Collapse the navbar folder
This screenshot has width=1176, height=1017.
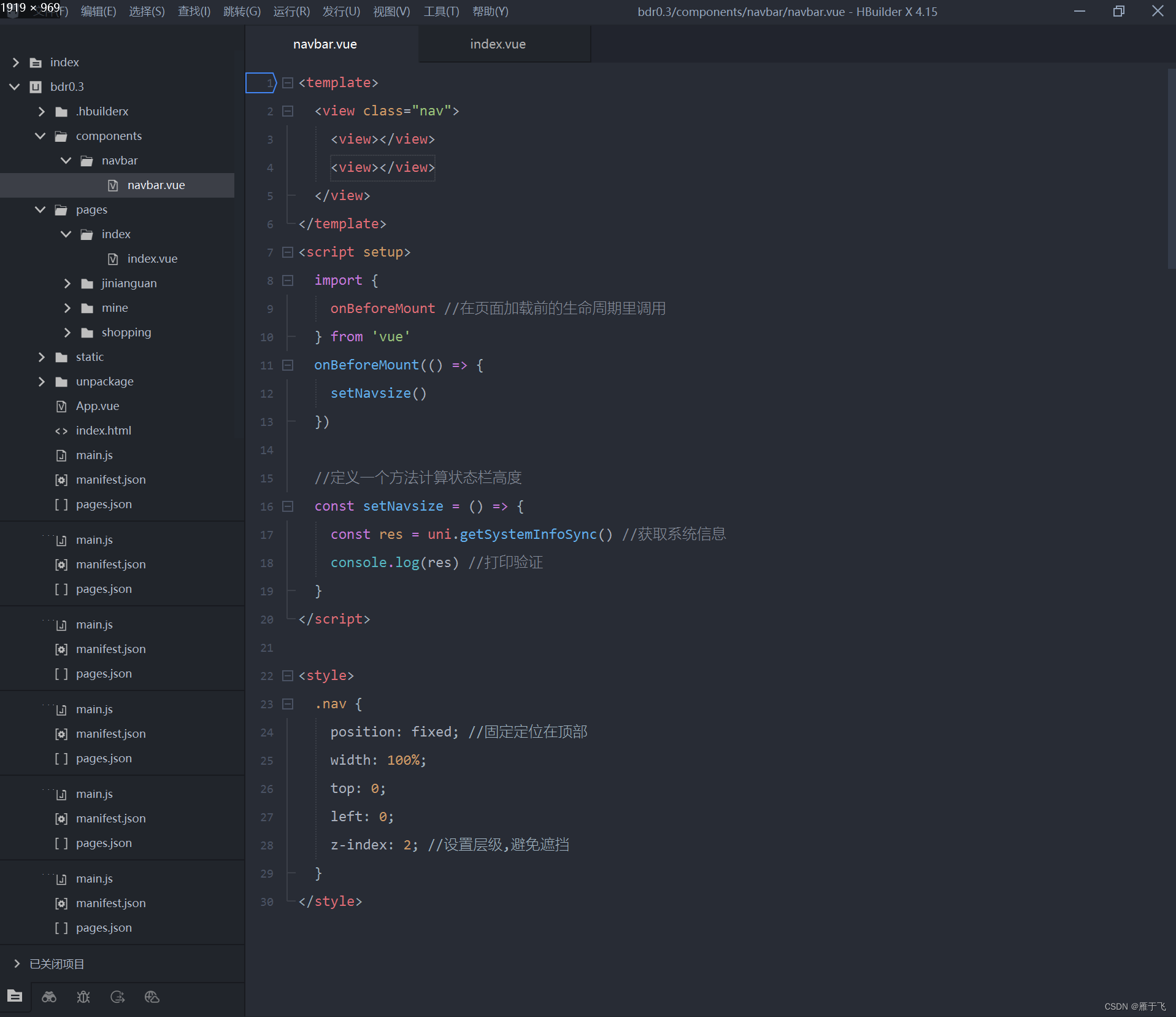[66, 161]
